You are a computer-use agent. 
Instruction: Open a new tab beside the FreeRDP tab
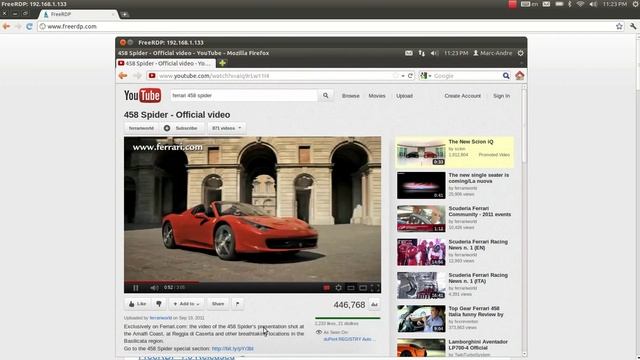click(x=124, y=14)
